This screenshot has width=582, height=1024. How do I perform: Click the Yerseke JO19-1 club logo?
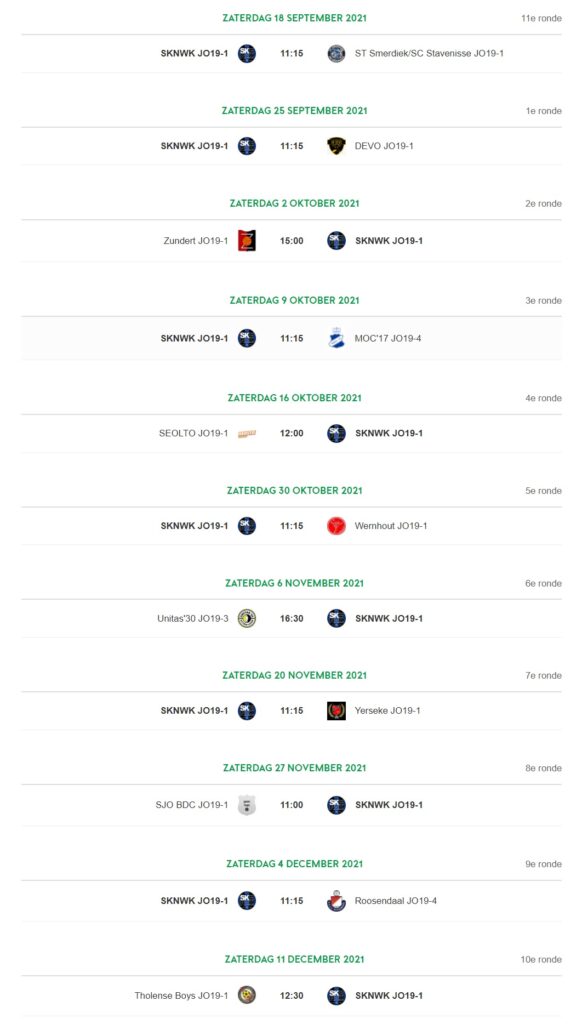[x=336, y=711]
